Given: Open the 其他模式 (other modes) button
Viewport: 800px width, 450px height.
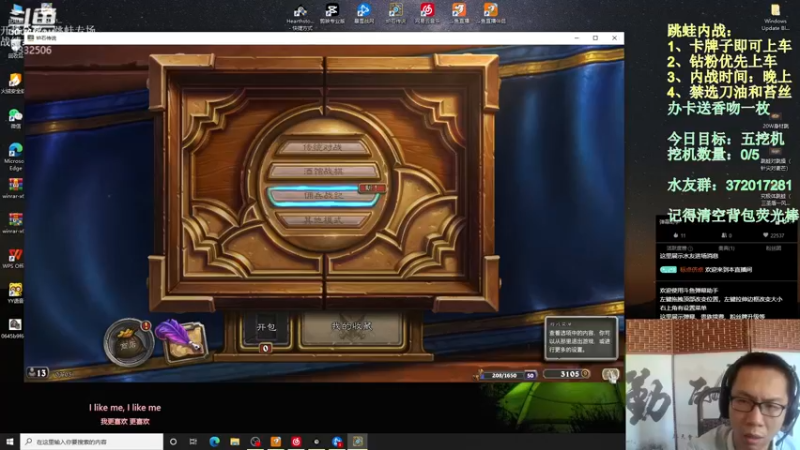Looking at the screenshot, I should click(323, 220).
